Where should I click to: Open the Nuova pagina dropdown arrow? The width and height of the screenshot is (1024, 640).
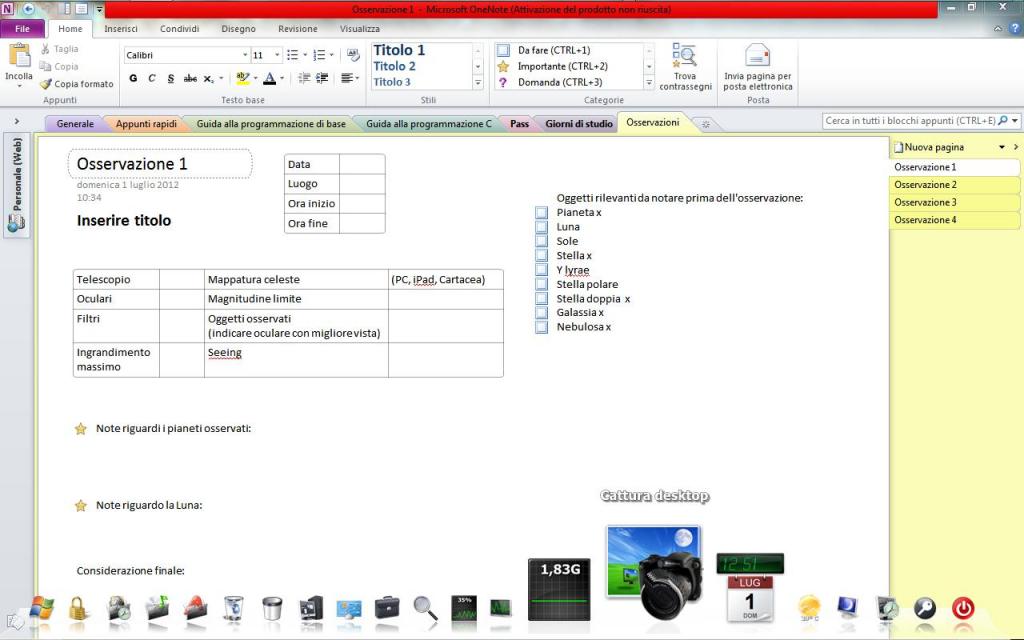pyautogui.click(x=1002, y=148)
